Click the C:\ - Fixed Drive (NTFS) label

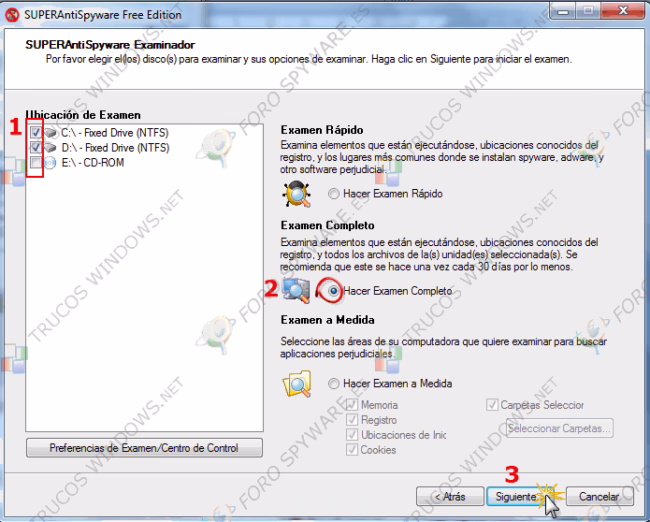tap(115, 133)
